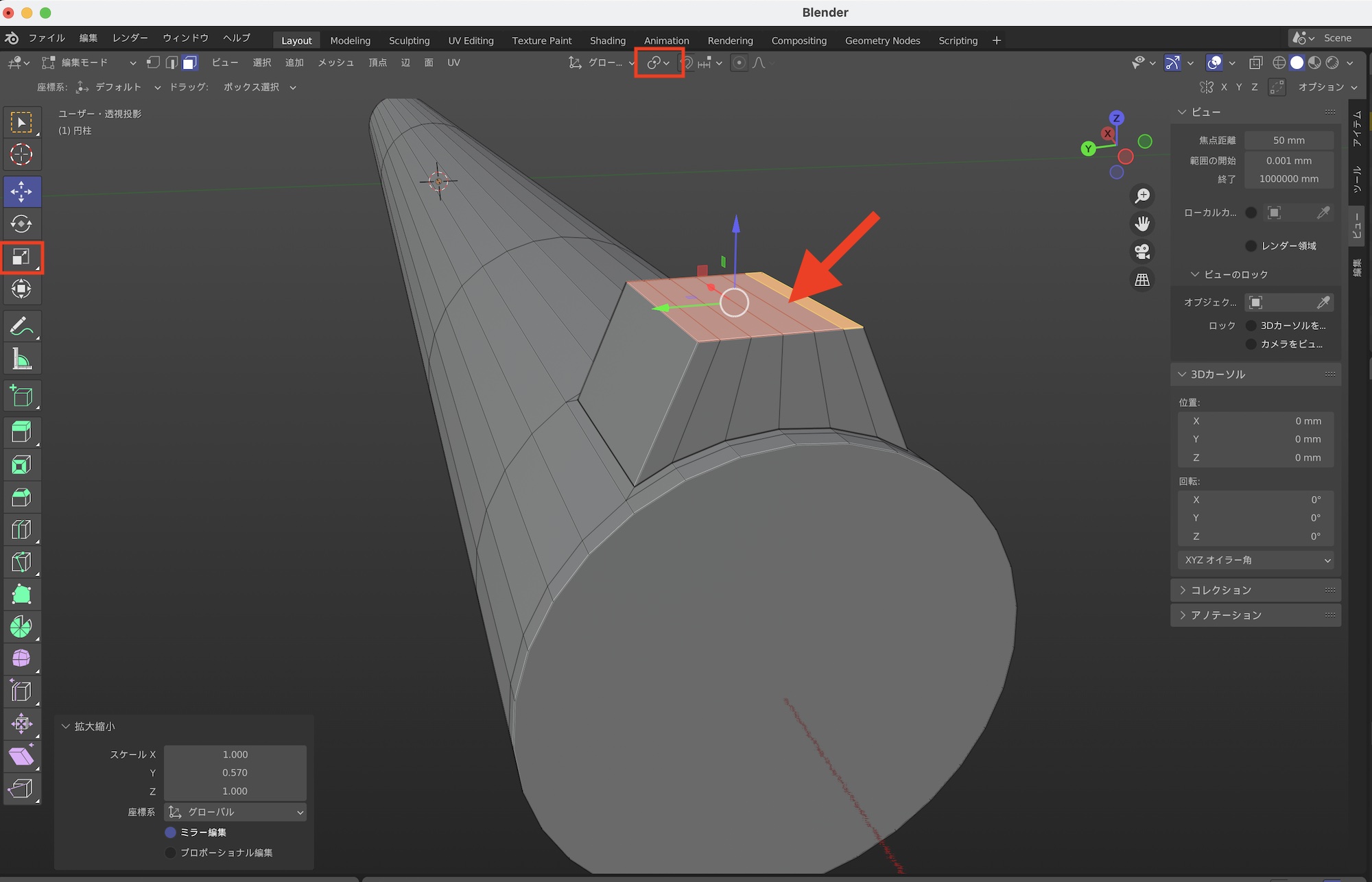Viewport: 1372px width, 882px height.
Task: Activate the Cursor tool
Action: (x=21, y=154)
